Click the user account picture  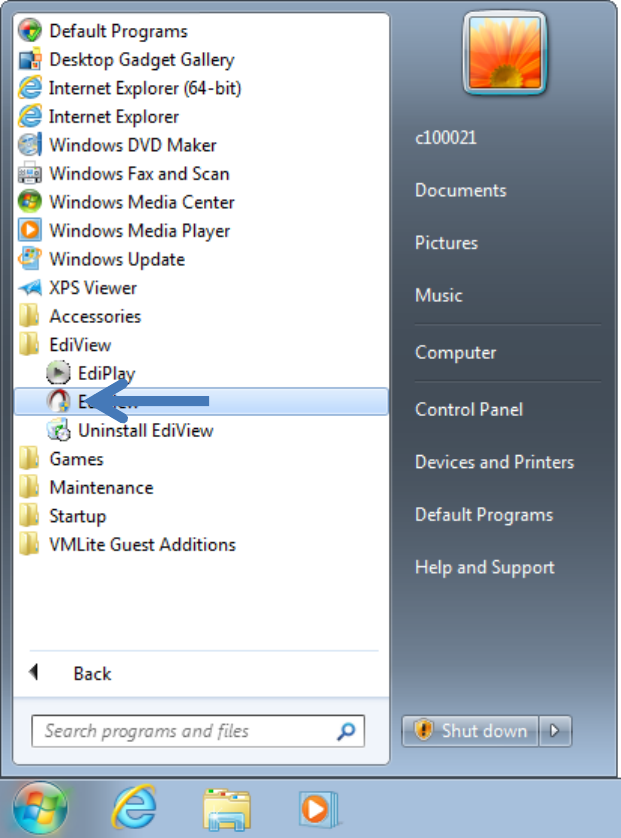[x=504, y=53]
